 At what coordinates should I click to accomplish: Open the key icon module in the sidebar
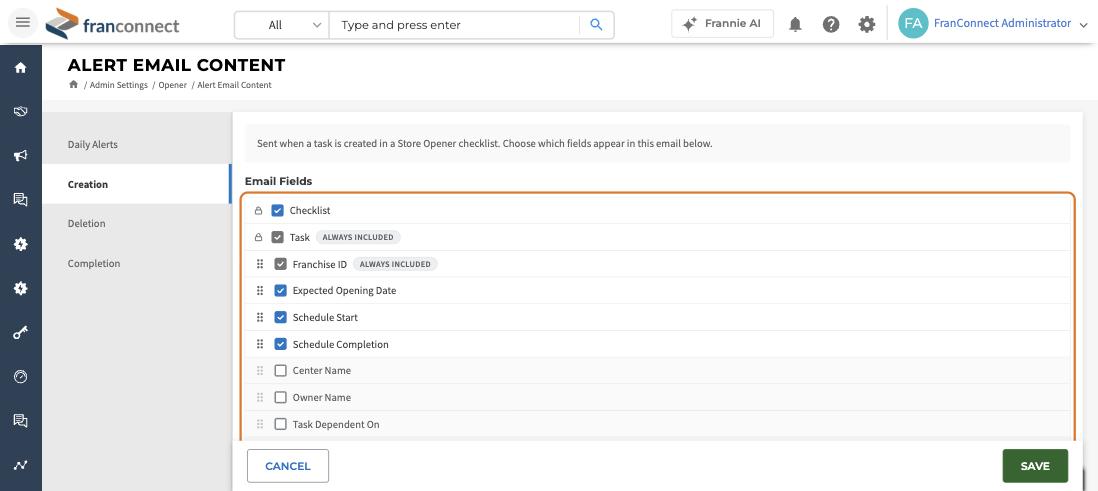(x=20, y=333)
